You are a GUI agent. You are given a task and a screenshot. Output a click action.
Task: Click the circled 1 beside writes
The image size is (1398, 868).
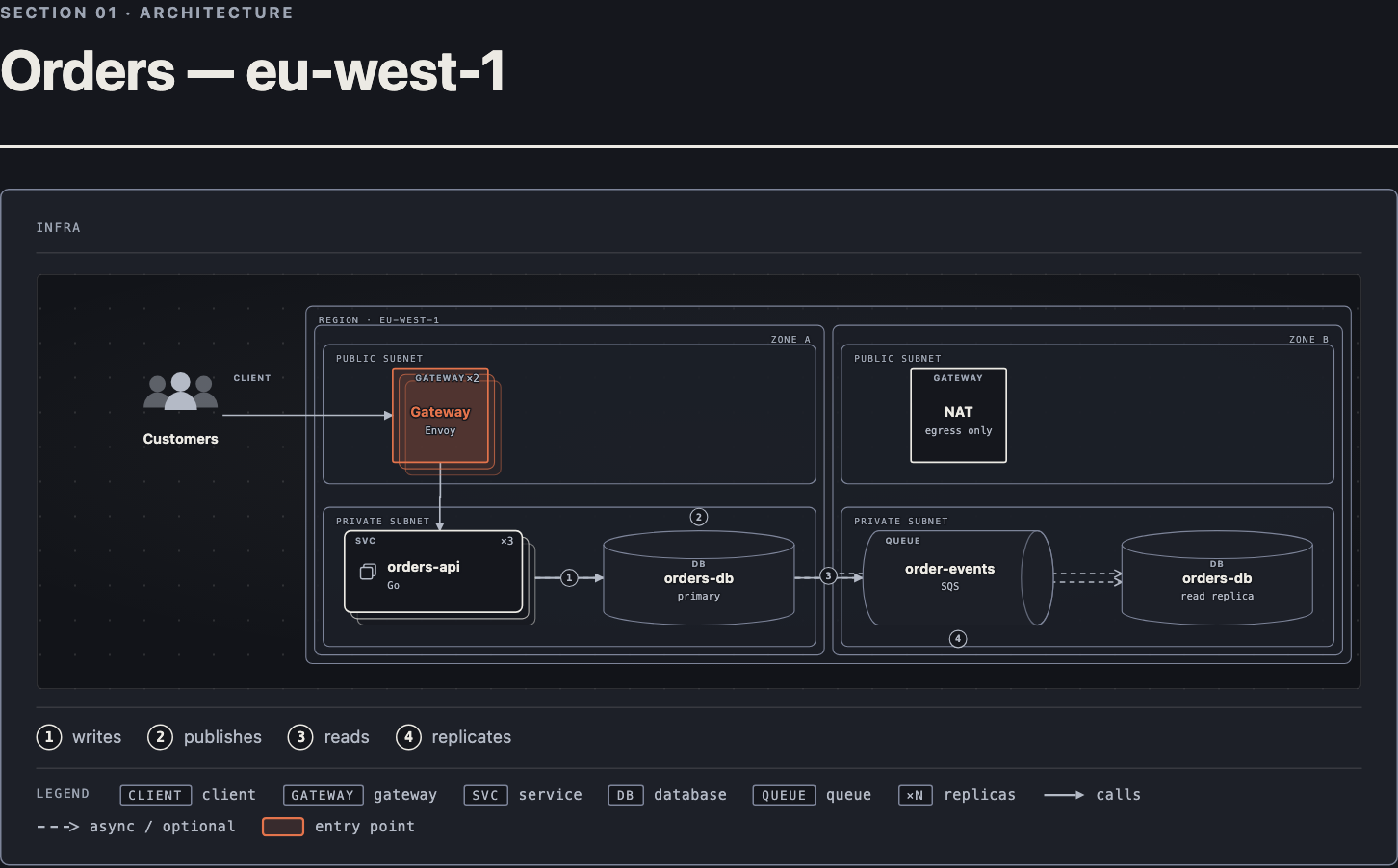point(49,737)
